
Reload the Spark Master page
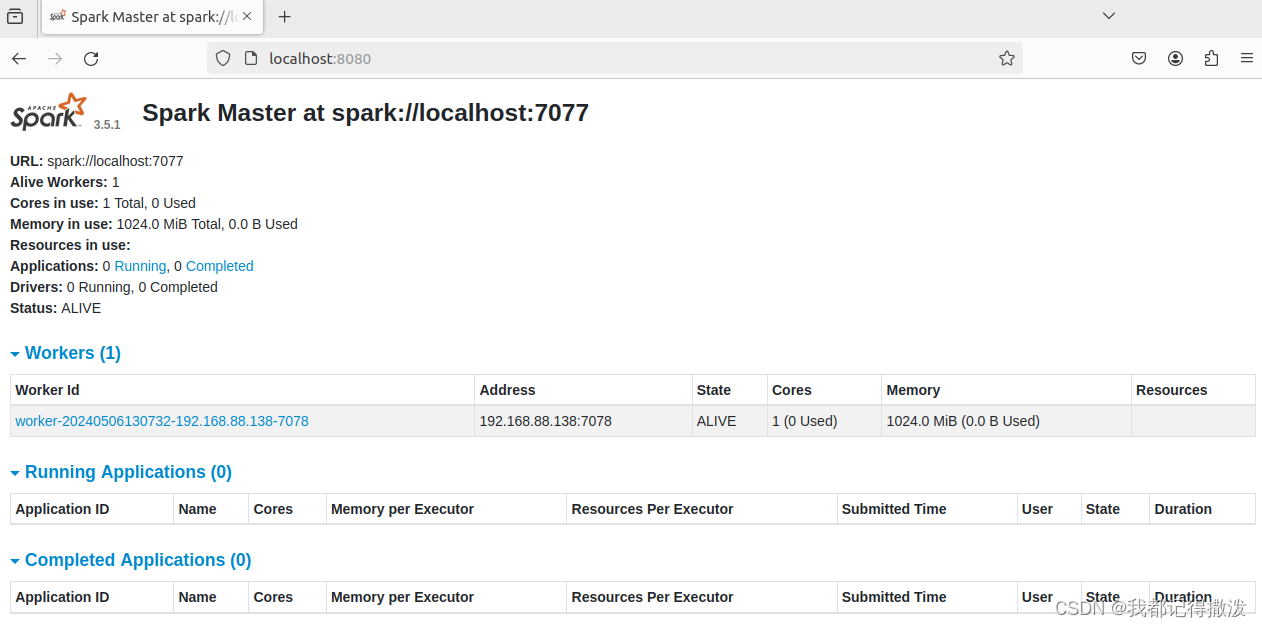[90, 58]
